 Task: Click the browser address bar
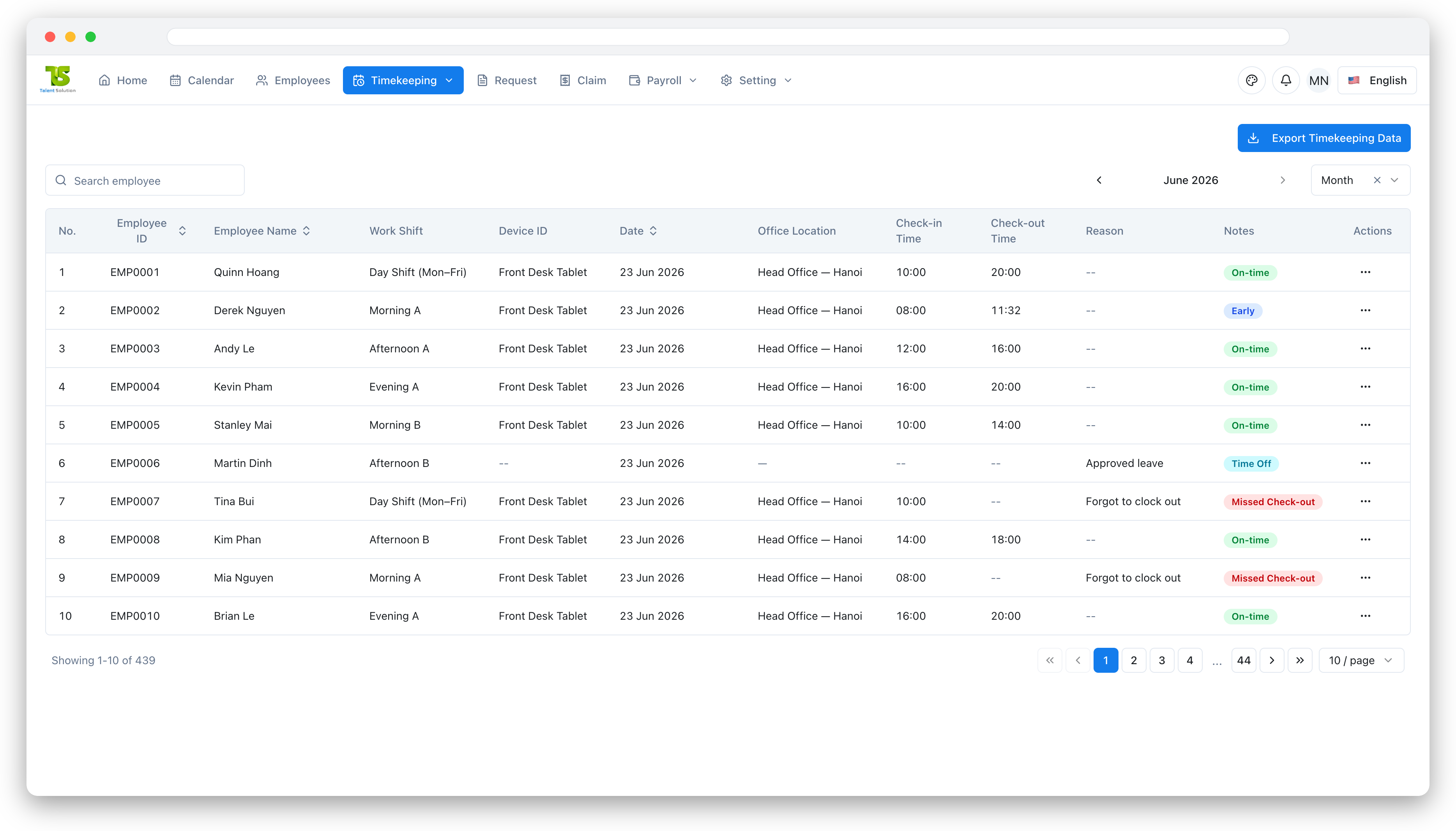pyautogui.click(x=728, y=37)
